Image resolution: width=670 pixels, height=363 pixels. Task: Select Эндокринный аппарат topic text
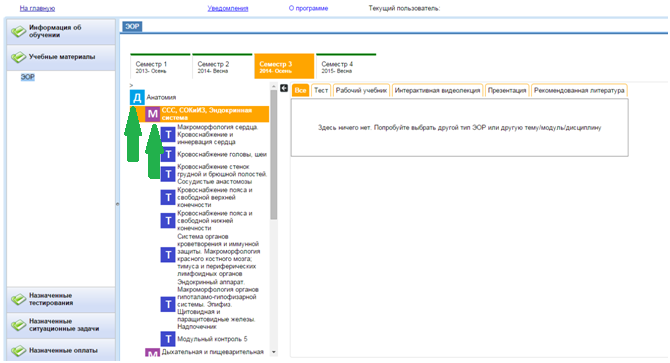tap(217, 304)
